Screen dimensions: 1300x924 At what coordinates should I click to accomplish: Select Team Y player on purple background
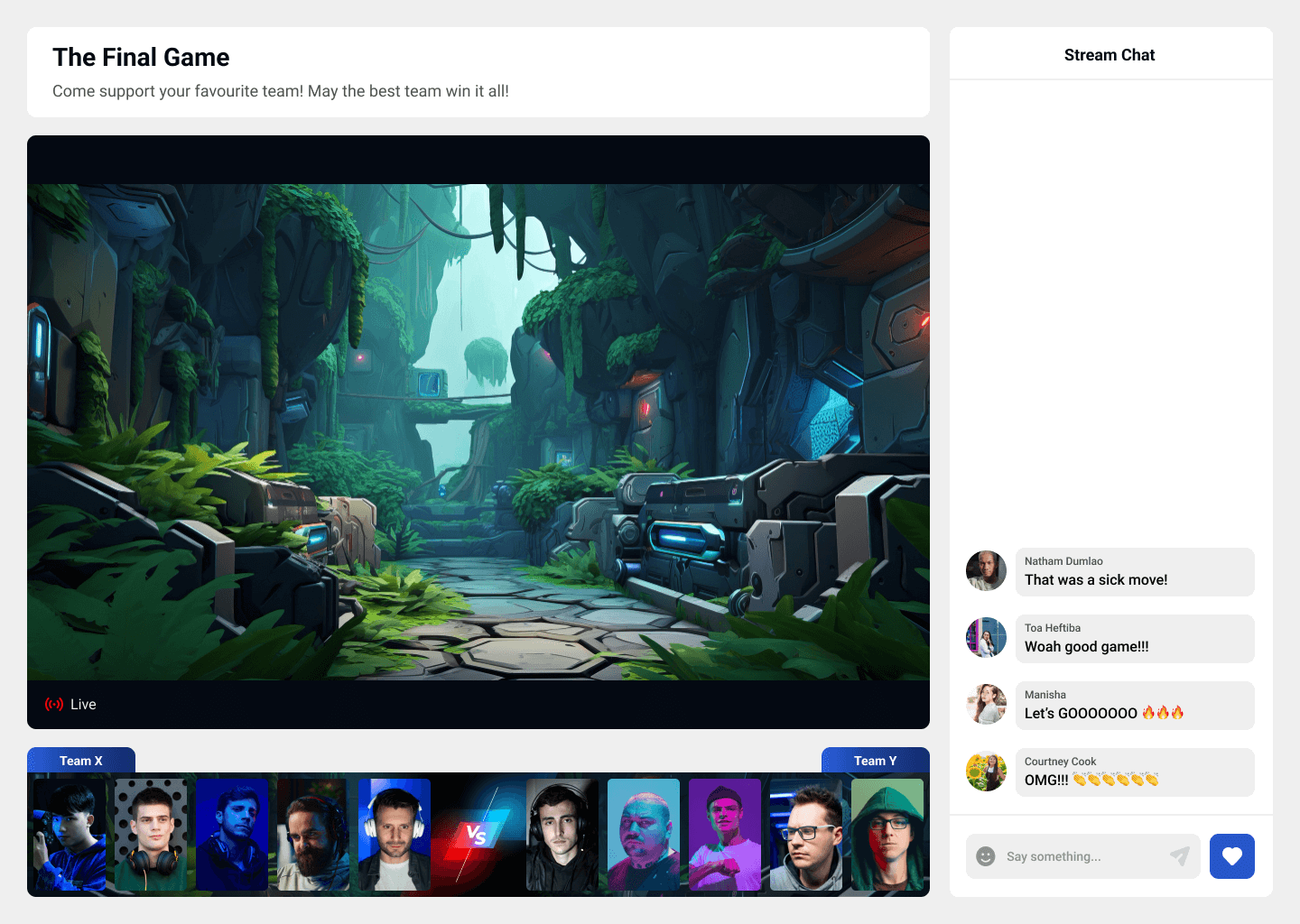point(725,835)
